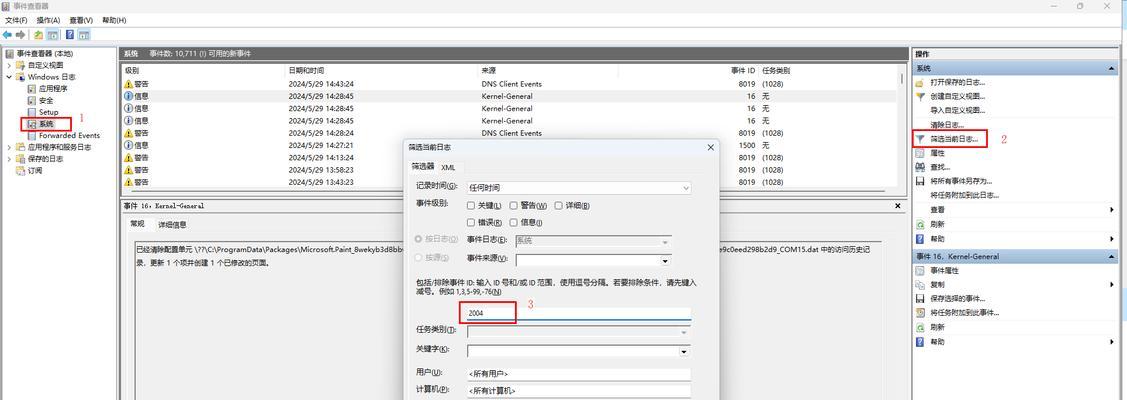Click the 创建自定义视图 funnel icon
Screen dimensions: 1127x400
click(x=920, y=96)
